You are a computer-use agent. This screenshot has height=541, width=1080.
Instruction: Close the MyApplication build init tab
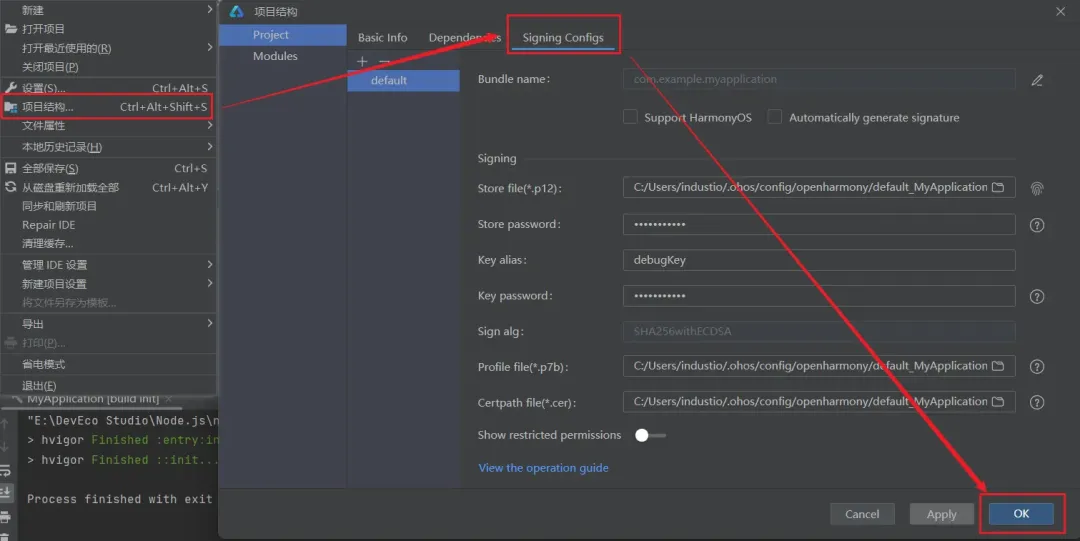point(169,399)
